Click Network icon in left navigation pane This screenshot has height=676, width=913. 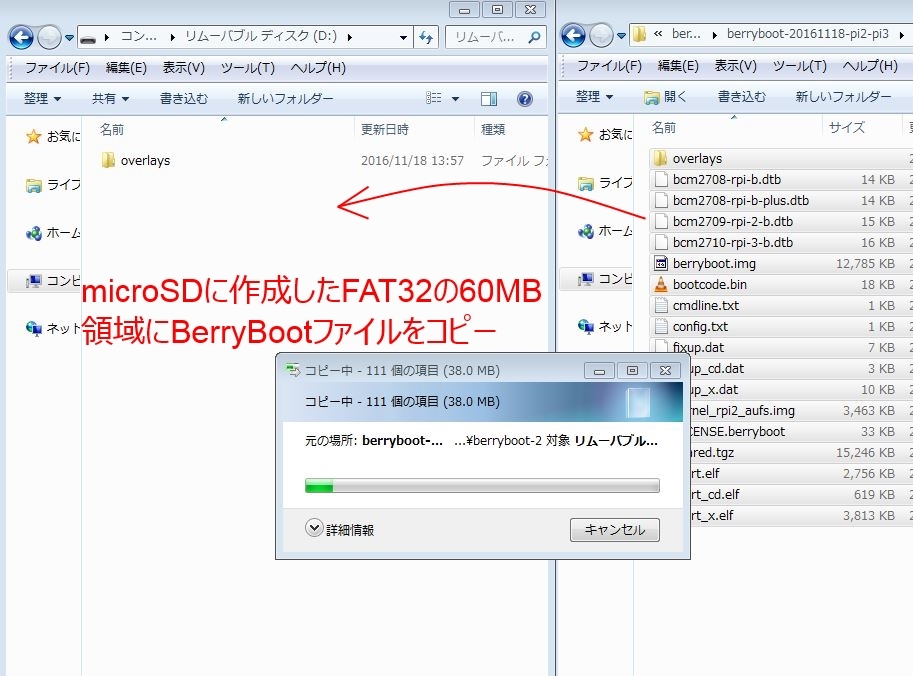point(34,328)
